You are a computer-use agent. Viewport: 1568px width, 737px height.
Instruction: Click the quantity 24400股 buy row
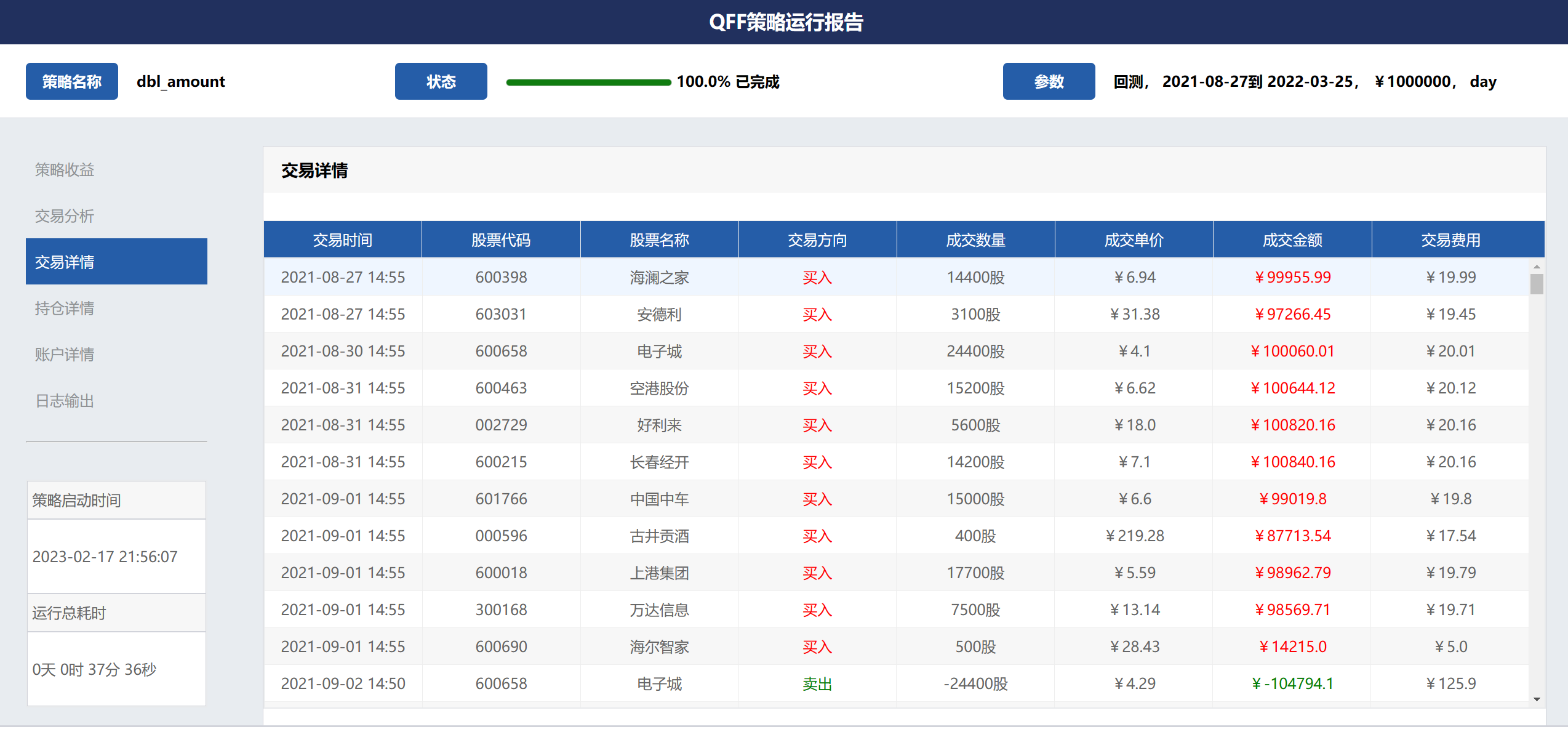tap(976, 351)
